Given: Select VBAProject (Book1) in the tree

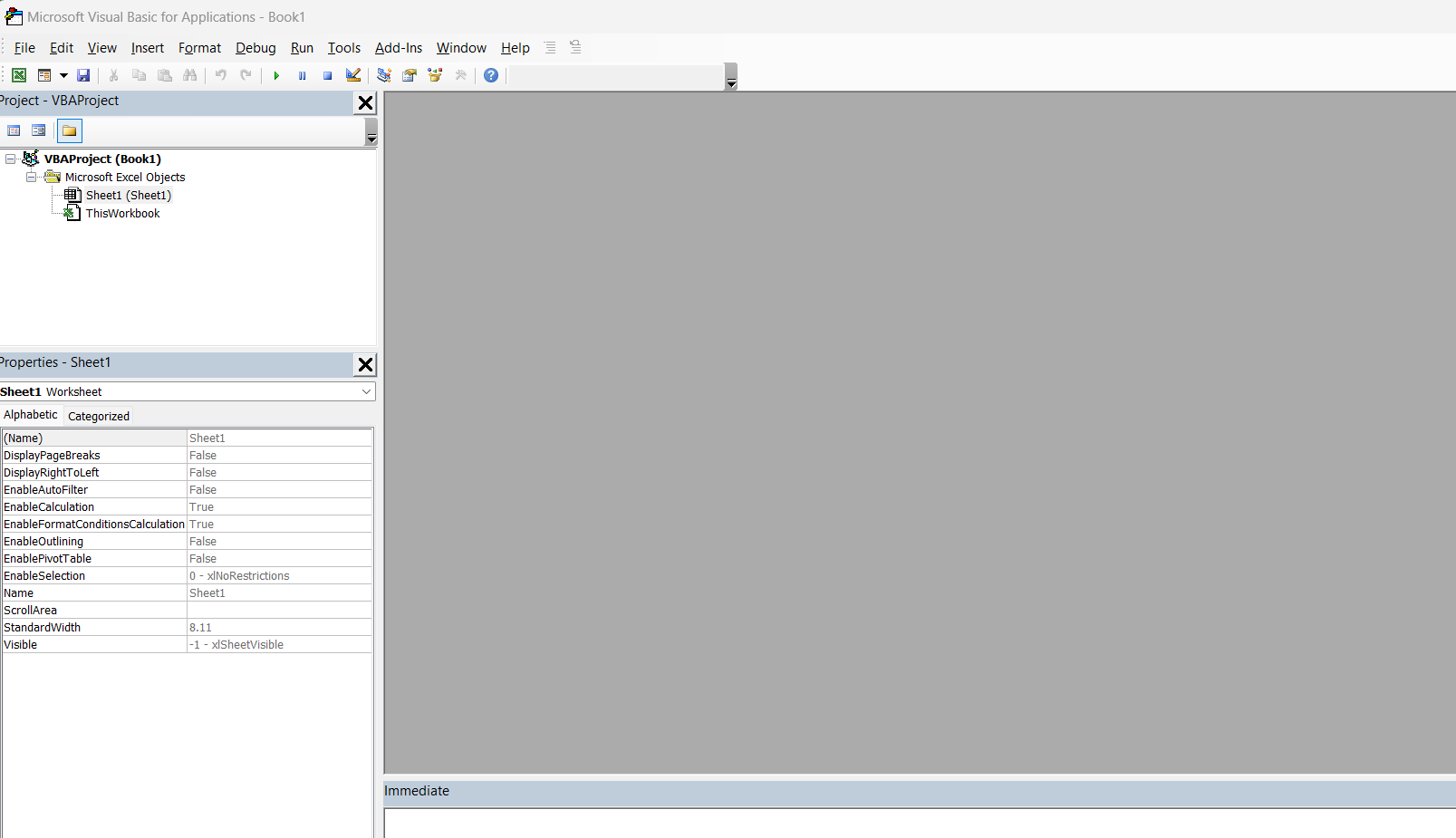Looking at the screenshot, I should pyautogui.click(x=102, y=159).
